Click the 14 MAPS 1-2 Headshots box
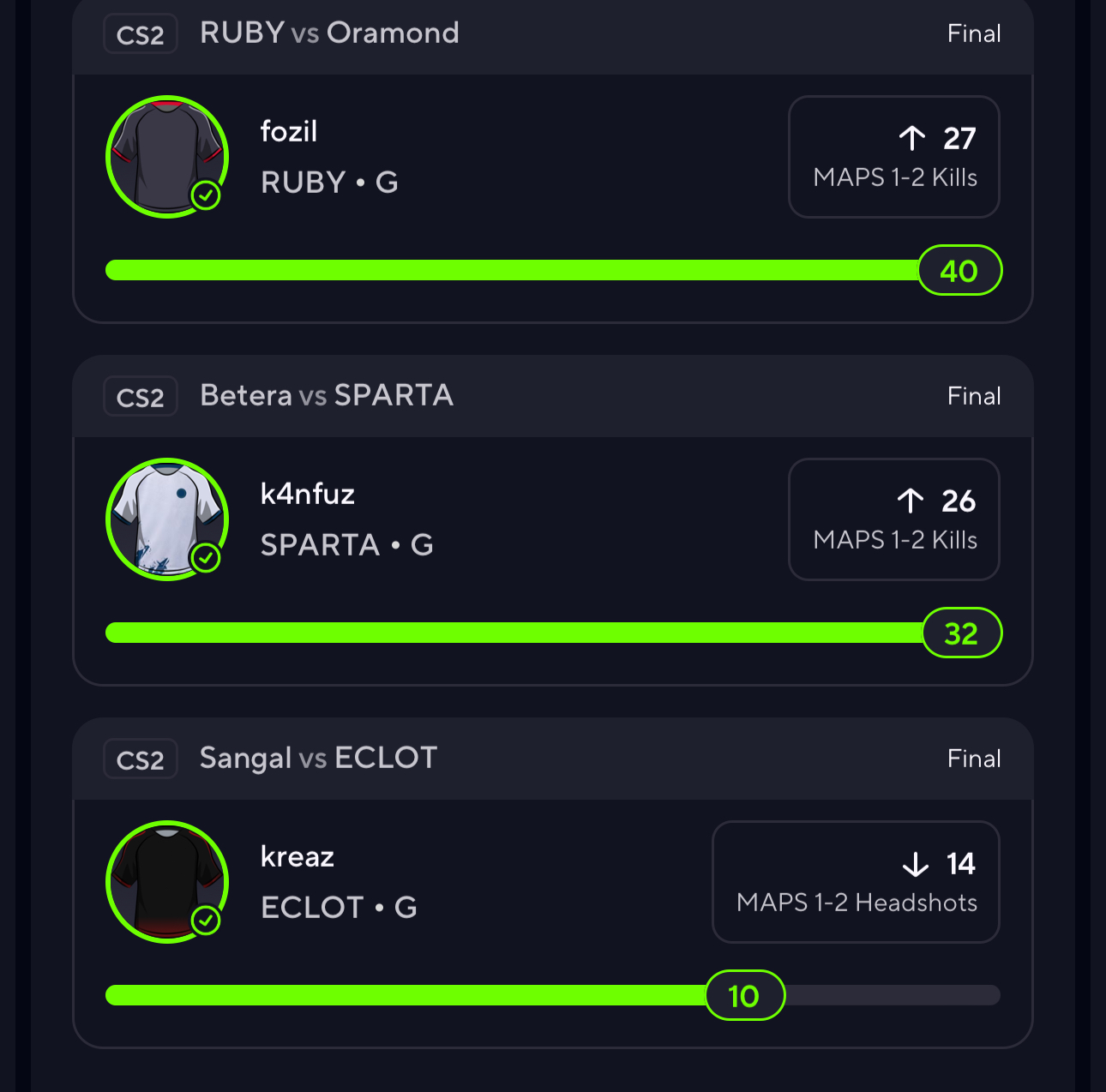This screenshot has height=1092, width=1106. click(856, 882)
